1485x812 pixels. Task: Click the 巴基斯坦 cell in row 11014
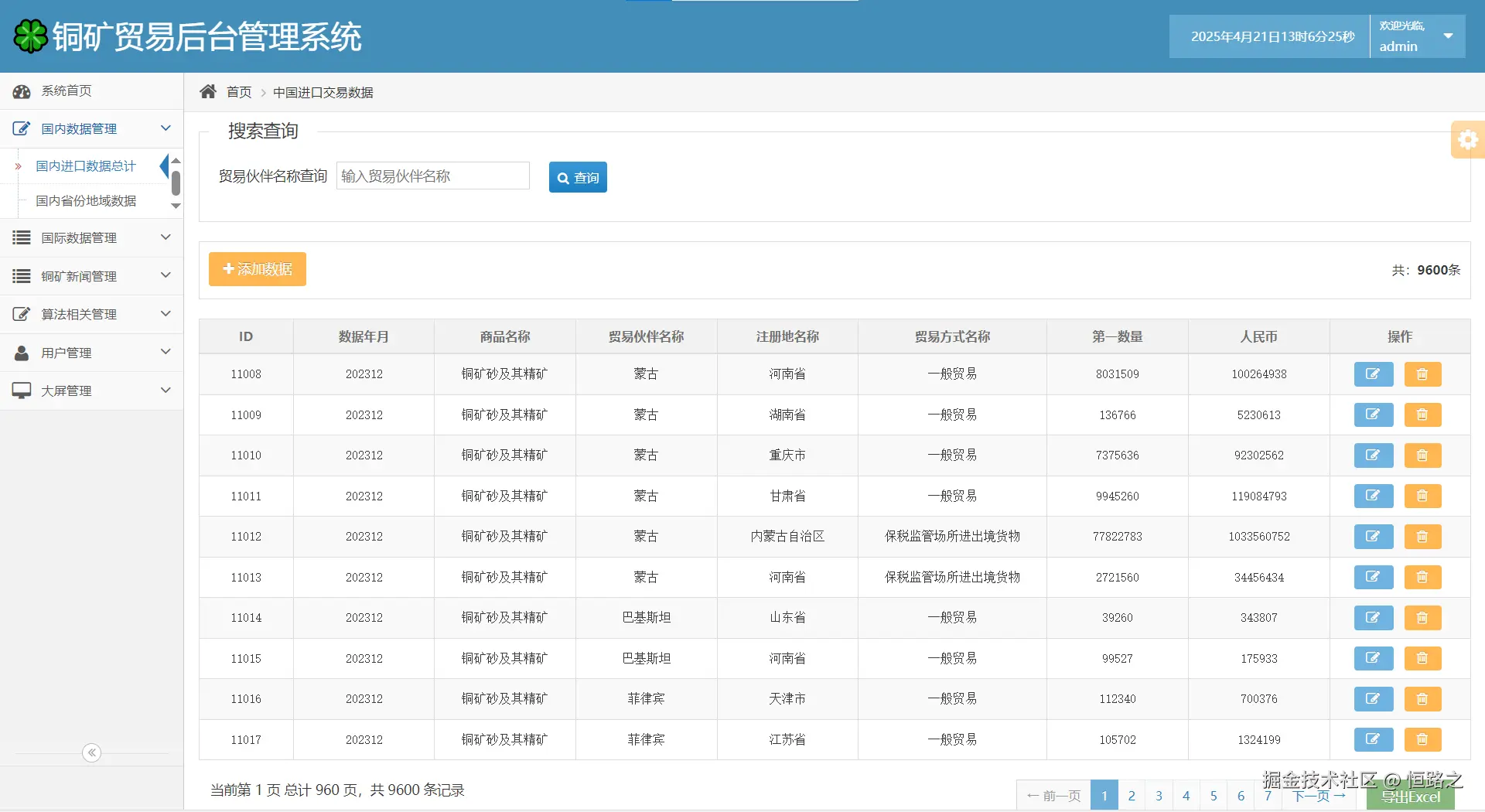point(647,618)
